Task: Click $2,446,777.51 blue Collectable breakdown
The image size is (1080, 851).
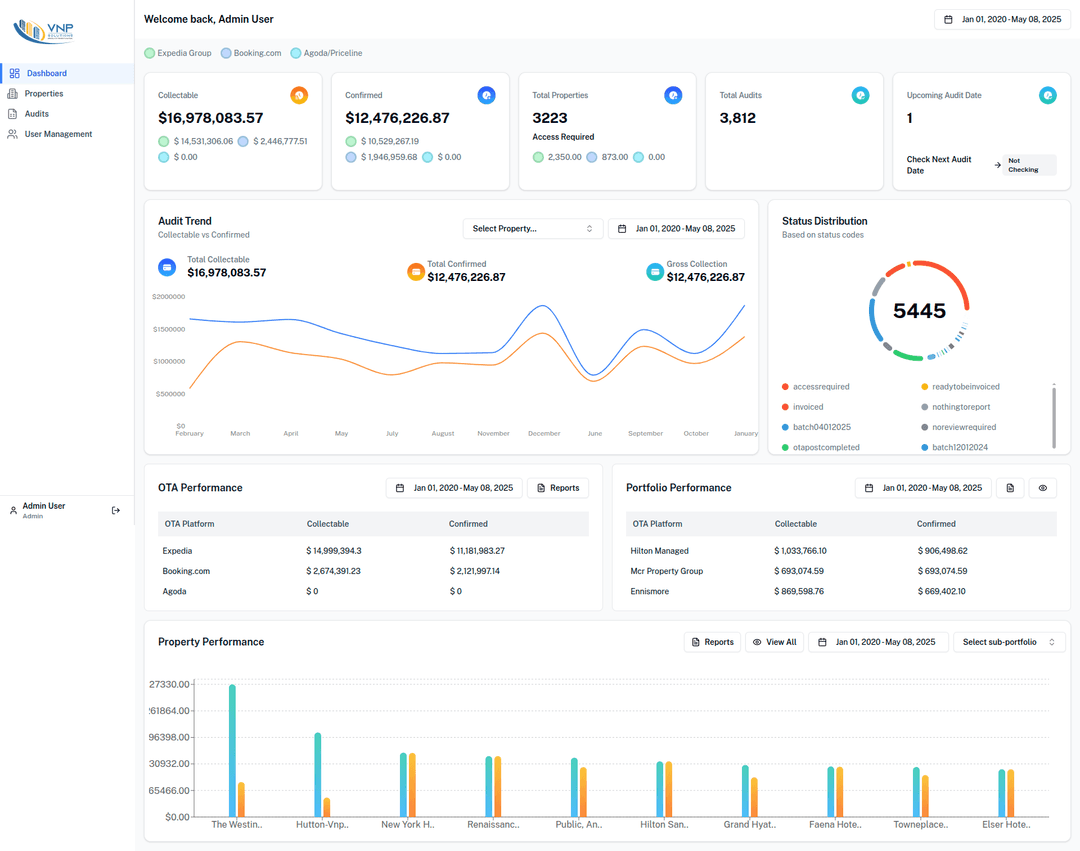Action: coord(273,141)
